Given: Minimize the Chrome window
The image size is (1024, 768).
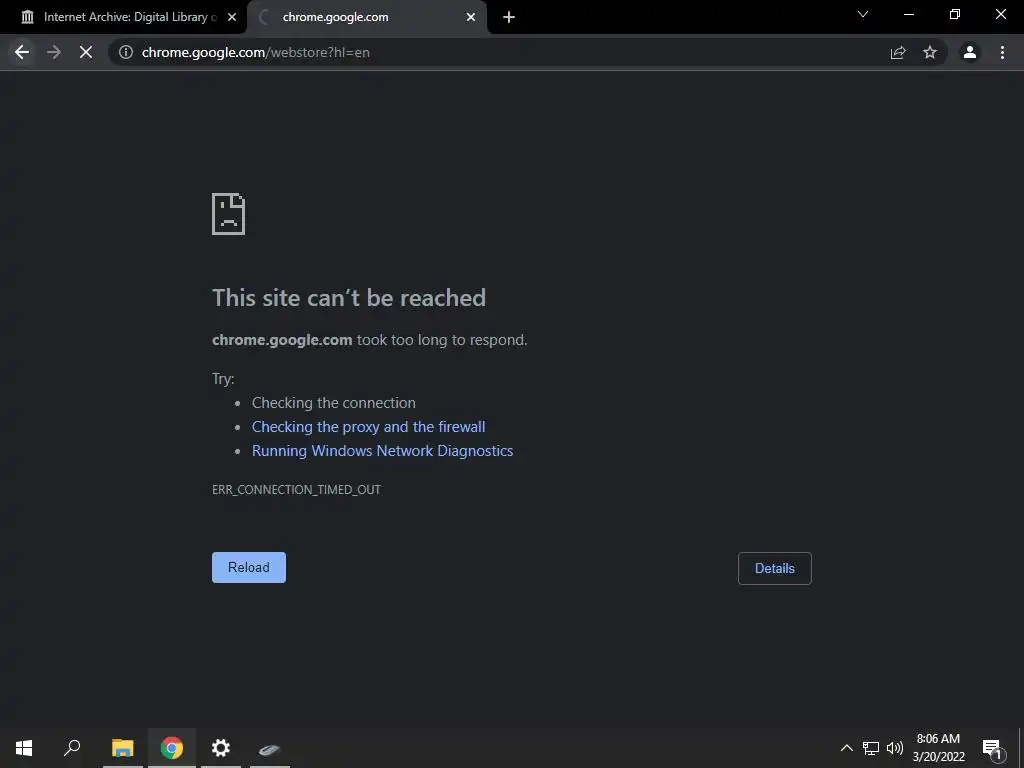Looking at the screenshot, I should 908,14.
